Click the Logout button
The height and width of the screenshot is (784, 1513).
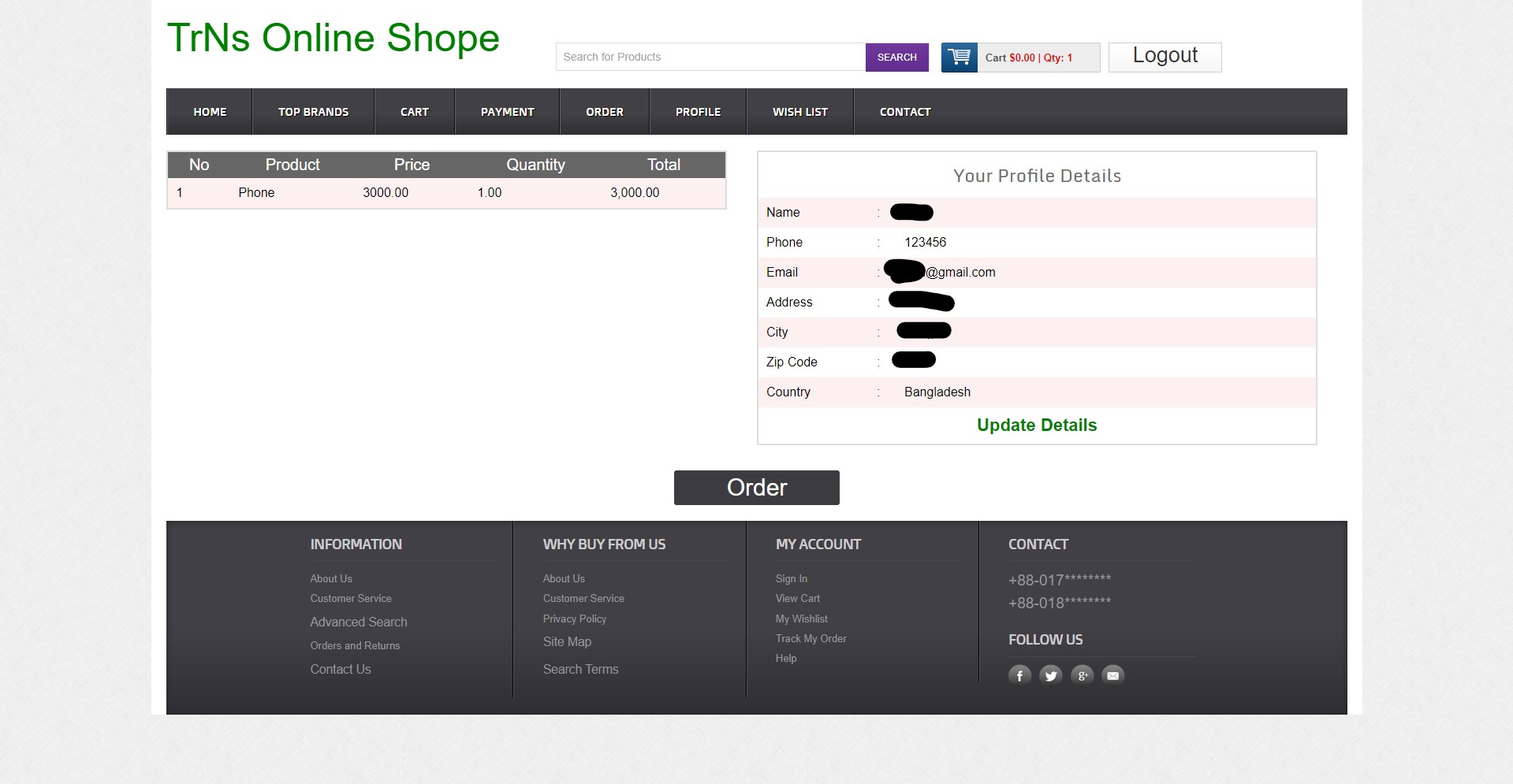click(1164, 56)
